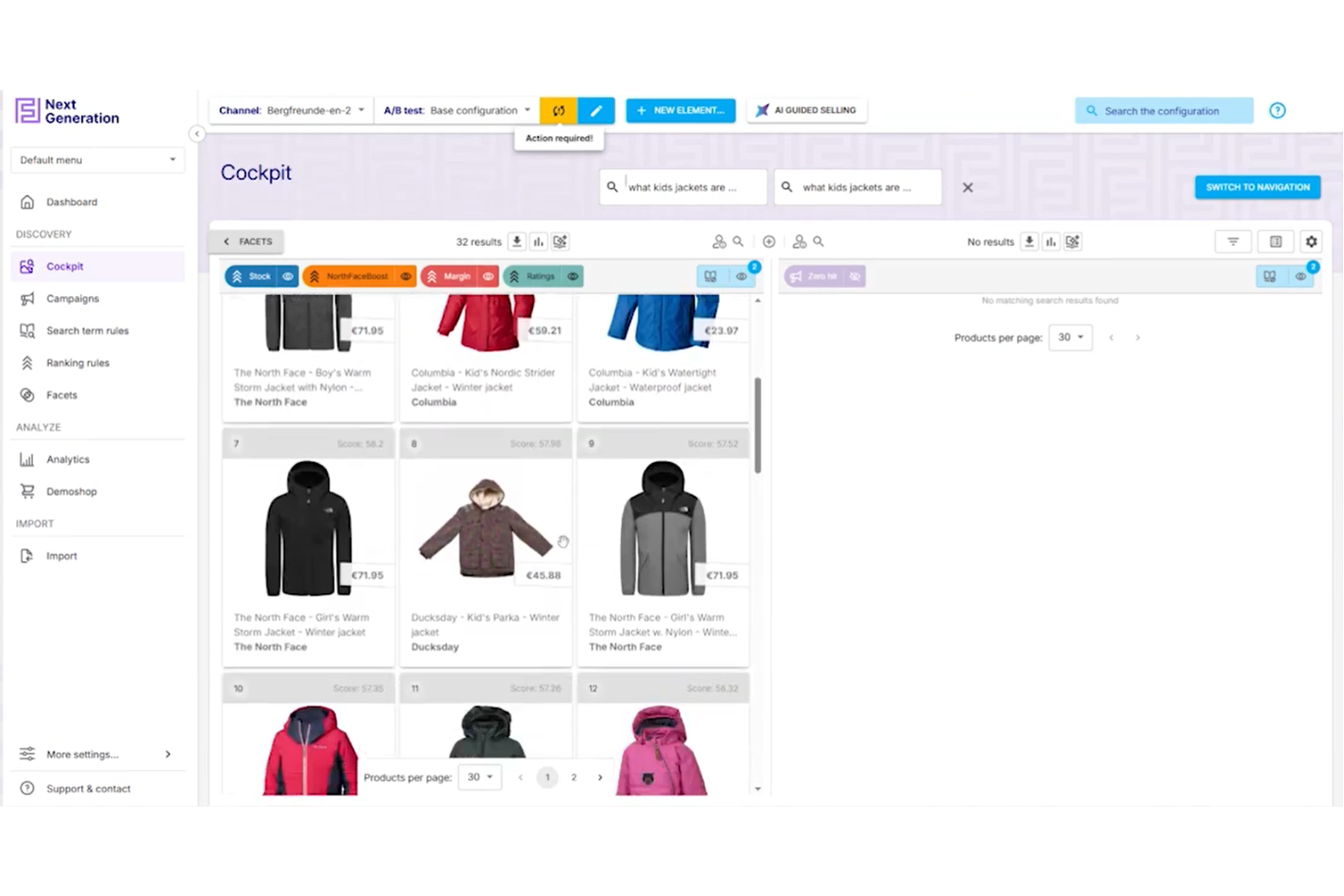The height and width of the screenshot is (896, 1344).
Task: Click the Switch to Navigation button
Action: (1257, 187)
